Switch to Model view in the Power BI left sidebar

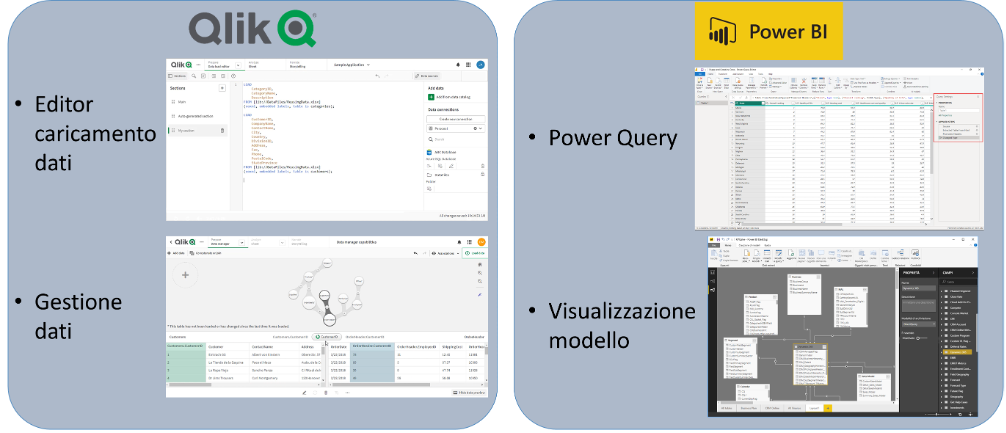point(712,290)
